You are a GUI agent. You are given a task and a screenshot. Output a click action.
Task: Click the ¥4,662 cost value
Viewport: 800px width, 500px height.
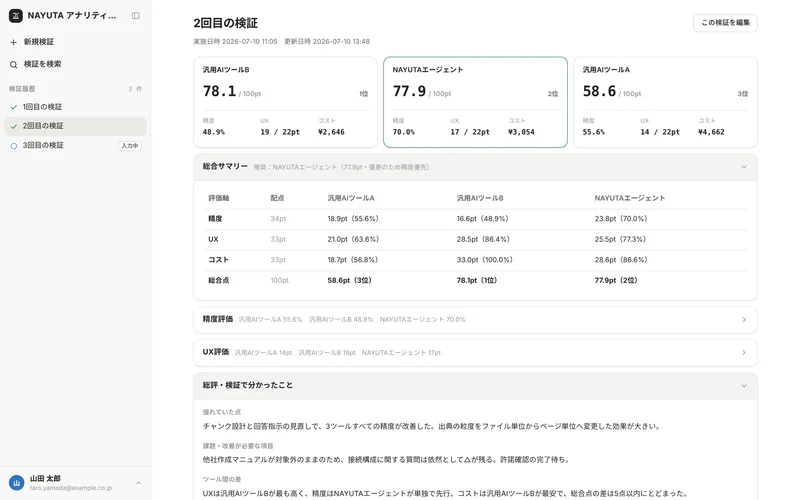click(x=711, y=132)
